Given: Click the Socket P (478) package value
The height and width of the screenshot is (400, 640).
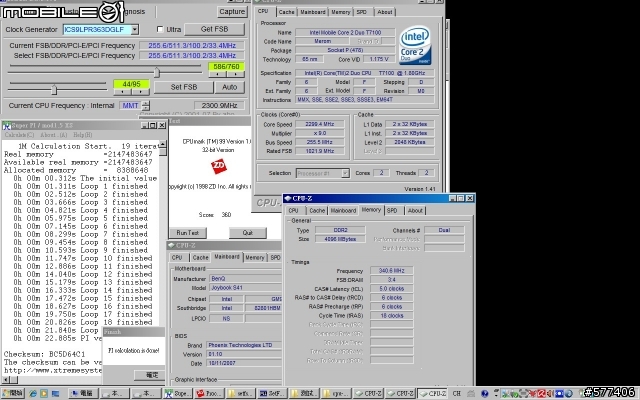Looking at the screenshot, I should [345, 50].
